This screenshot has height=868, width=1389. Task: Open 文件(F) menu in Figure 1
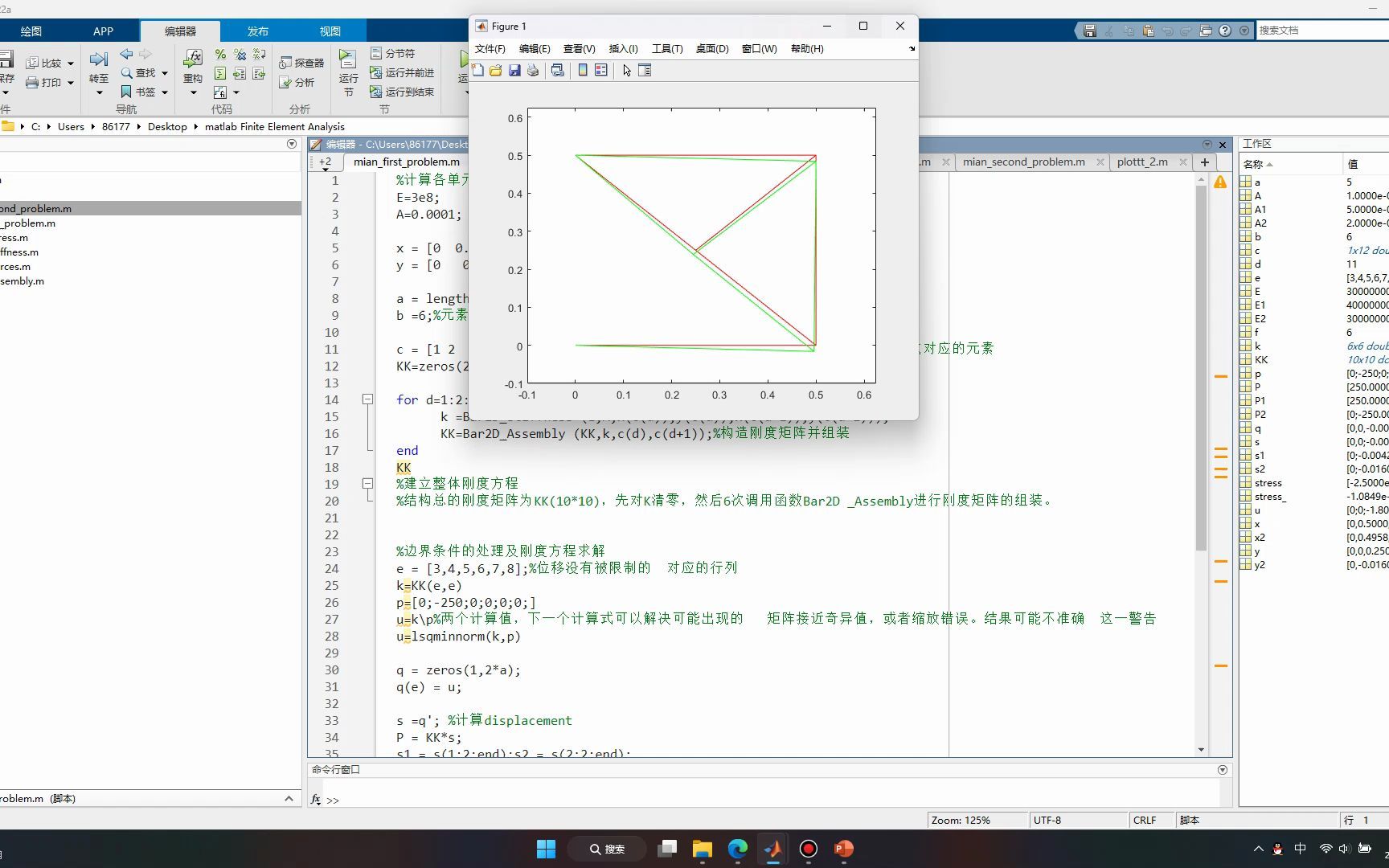pos(490,49)
